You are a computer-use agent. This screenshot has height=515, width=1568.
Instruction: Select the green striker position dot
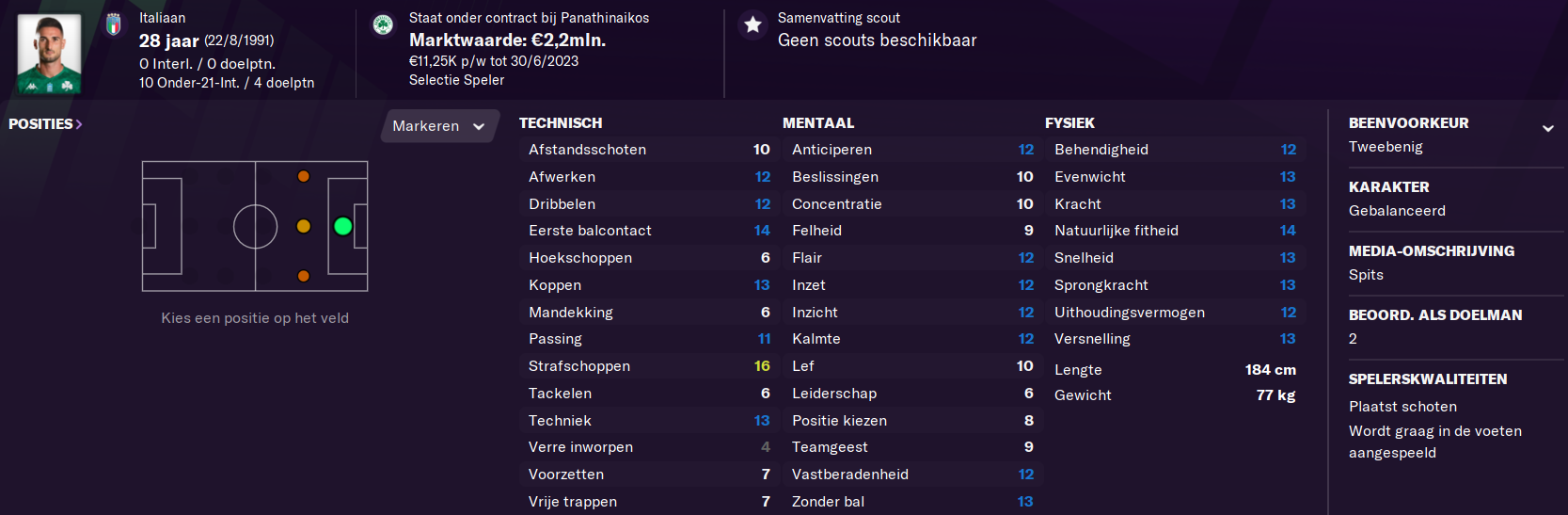pyautogui.click(x=342, y=226)
